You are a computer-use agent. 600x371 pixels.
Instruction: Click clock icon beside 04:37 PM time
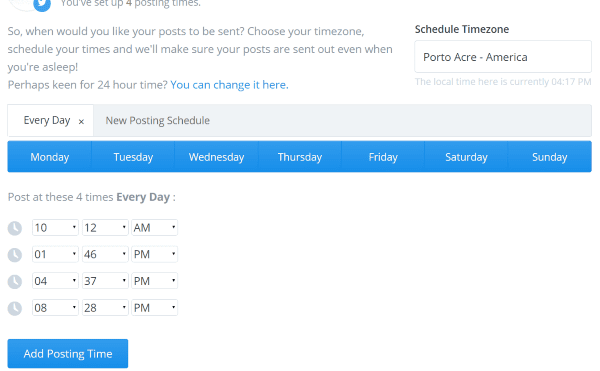pyautogui.click(x=15, y=282)
